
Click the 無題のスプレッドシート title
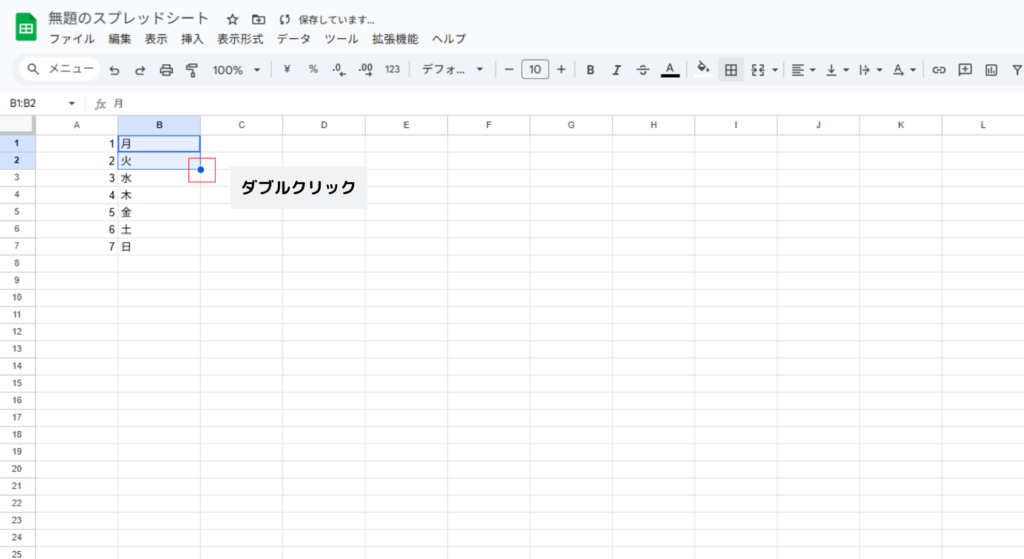pyautogui.click(x=128, y=18)
